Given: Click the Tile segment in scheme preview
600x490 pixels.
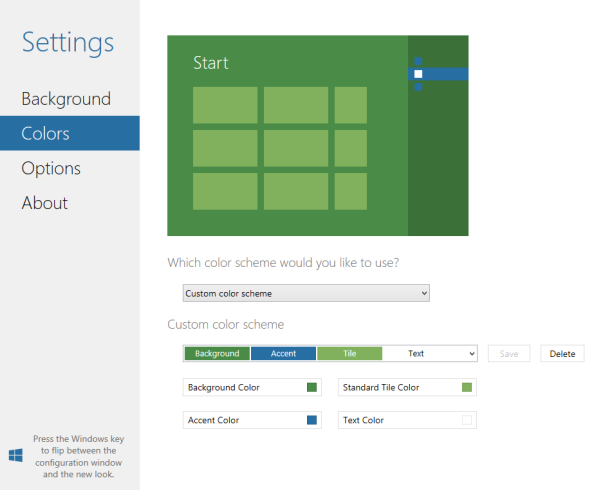Looking at the screenshot, I should click(x=349, y=353).
